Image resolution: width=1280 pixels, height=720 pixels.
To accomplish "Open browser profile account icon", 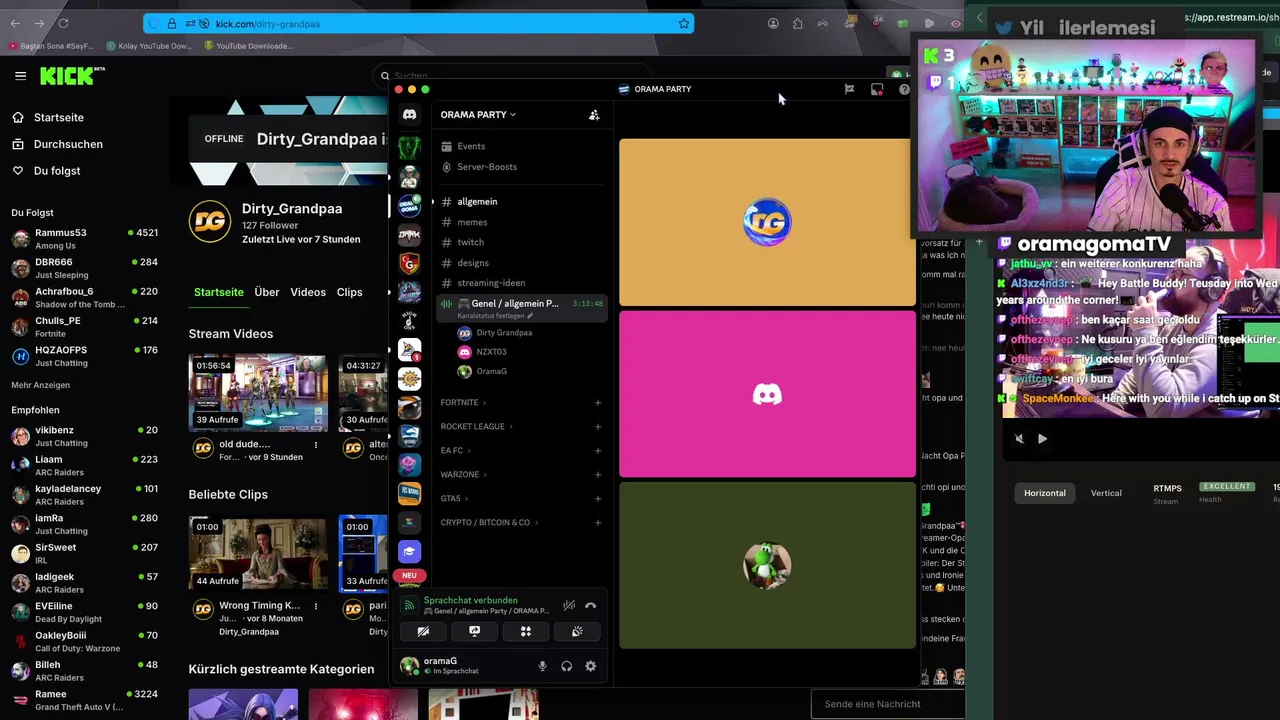I will click(773, 23).
